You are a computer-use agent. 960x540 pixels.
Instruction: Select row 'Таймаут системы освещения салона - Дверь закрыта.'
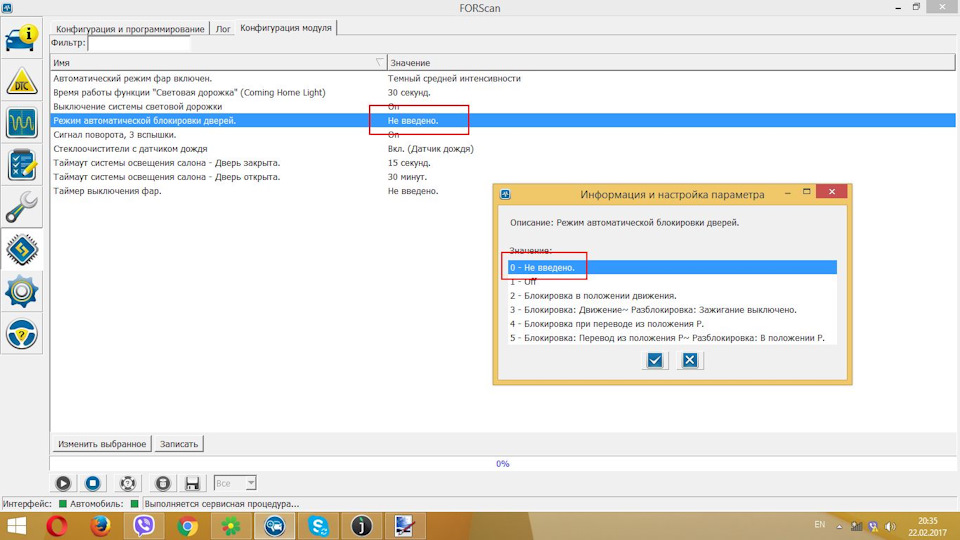(x=503, y=163)
